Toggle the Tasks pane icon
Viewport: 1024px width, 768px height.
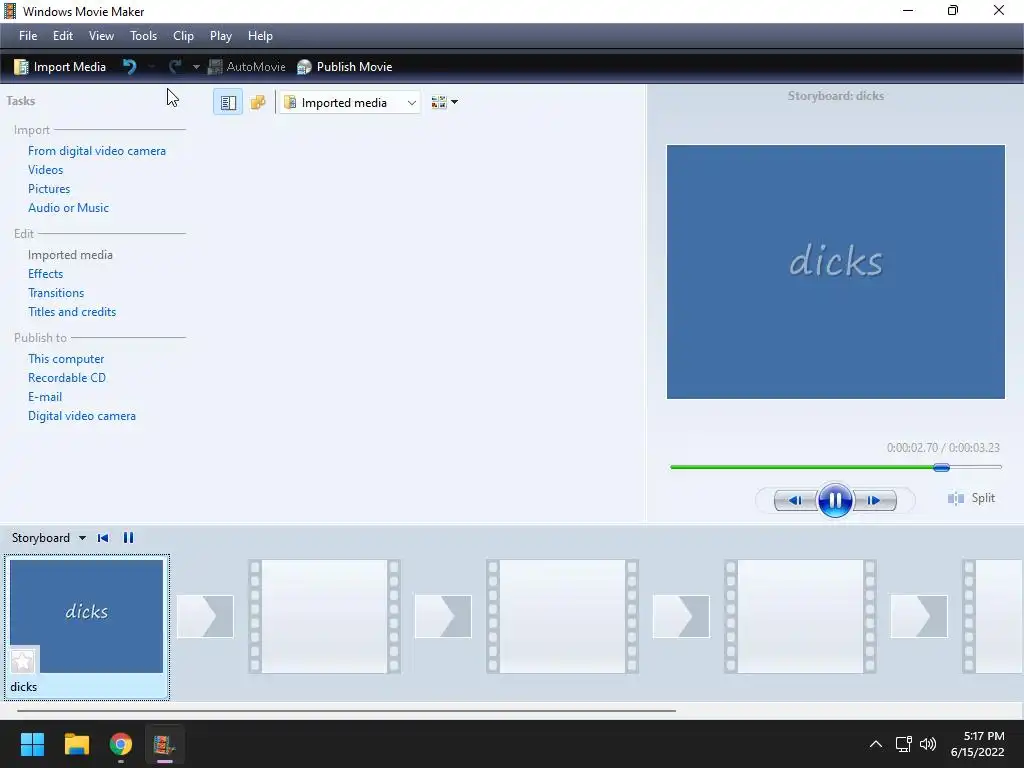pyautogui.click(x=228, y=103)
